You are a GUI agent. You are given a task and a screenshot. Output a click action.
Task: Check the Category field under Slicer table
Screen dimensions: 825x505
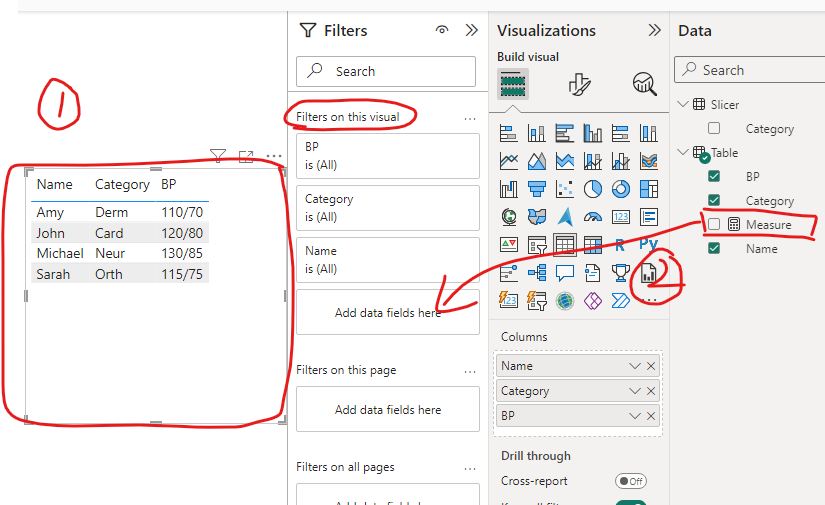click(714, 128)
